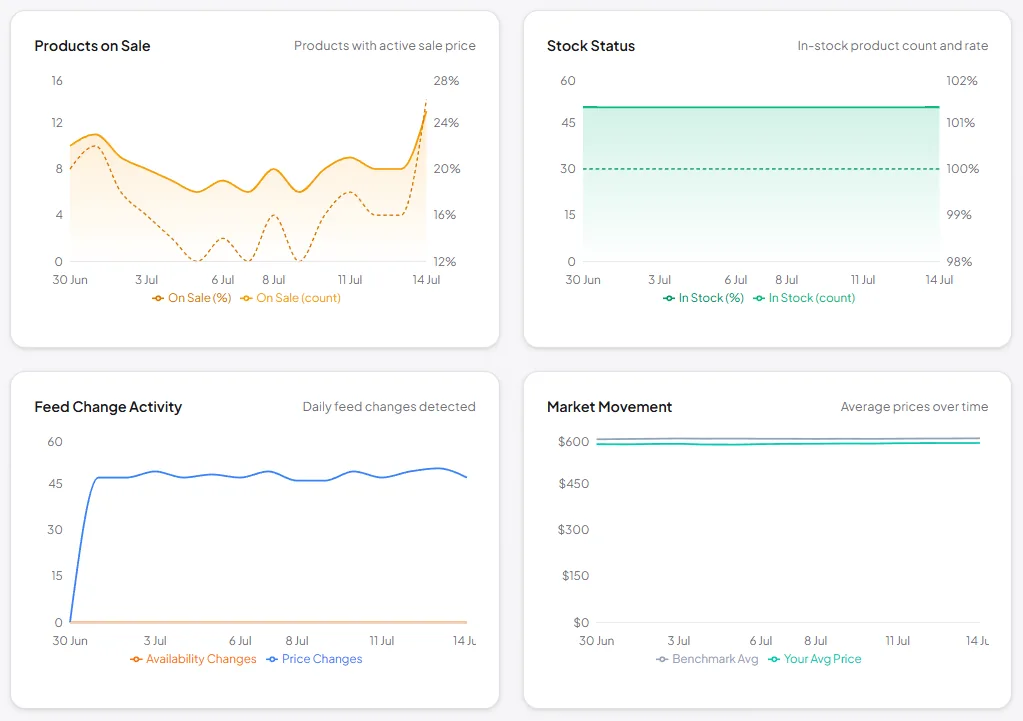Click the 3 Jul date label in Feed Change Activity
This screenshot has height=721, width=1023.
tap(155, 641)
